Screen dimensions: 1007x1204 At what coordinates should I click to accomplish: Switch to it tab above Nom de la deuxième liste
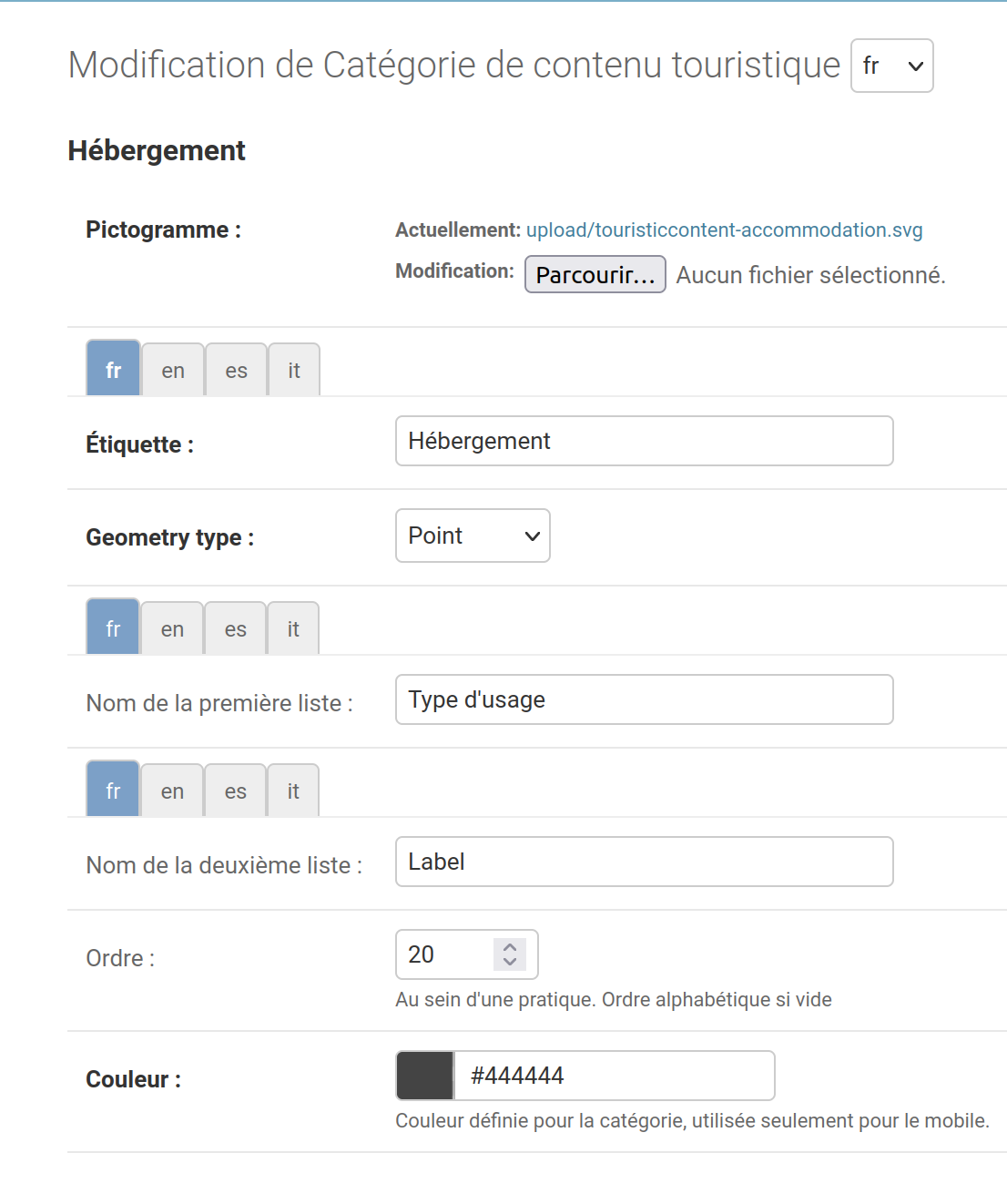[x=293, y=791]
